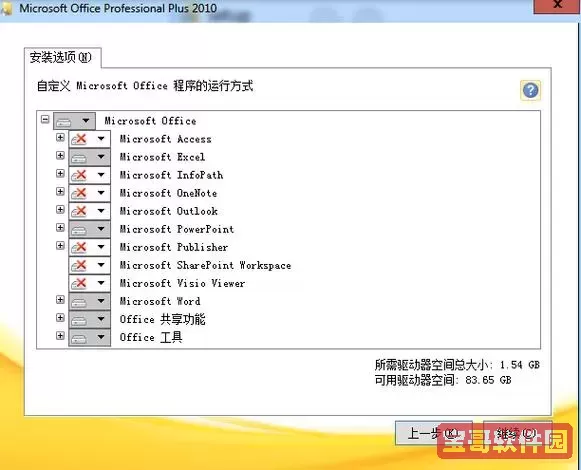The image size is (581, 470).
Task: Open install-state dropdown for Microsoft Excel
Action: (x=89, y=157)
